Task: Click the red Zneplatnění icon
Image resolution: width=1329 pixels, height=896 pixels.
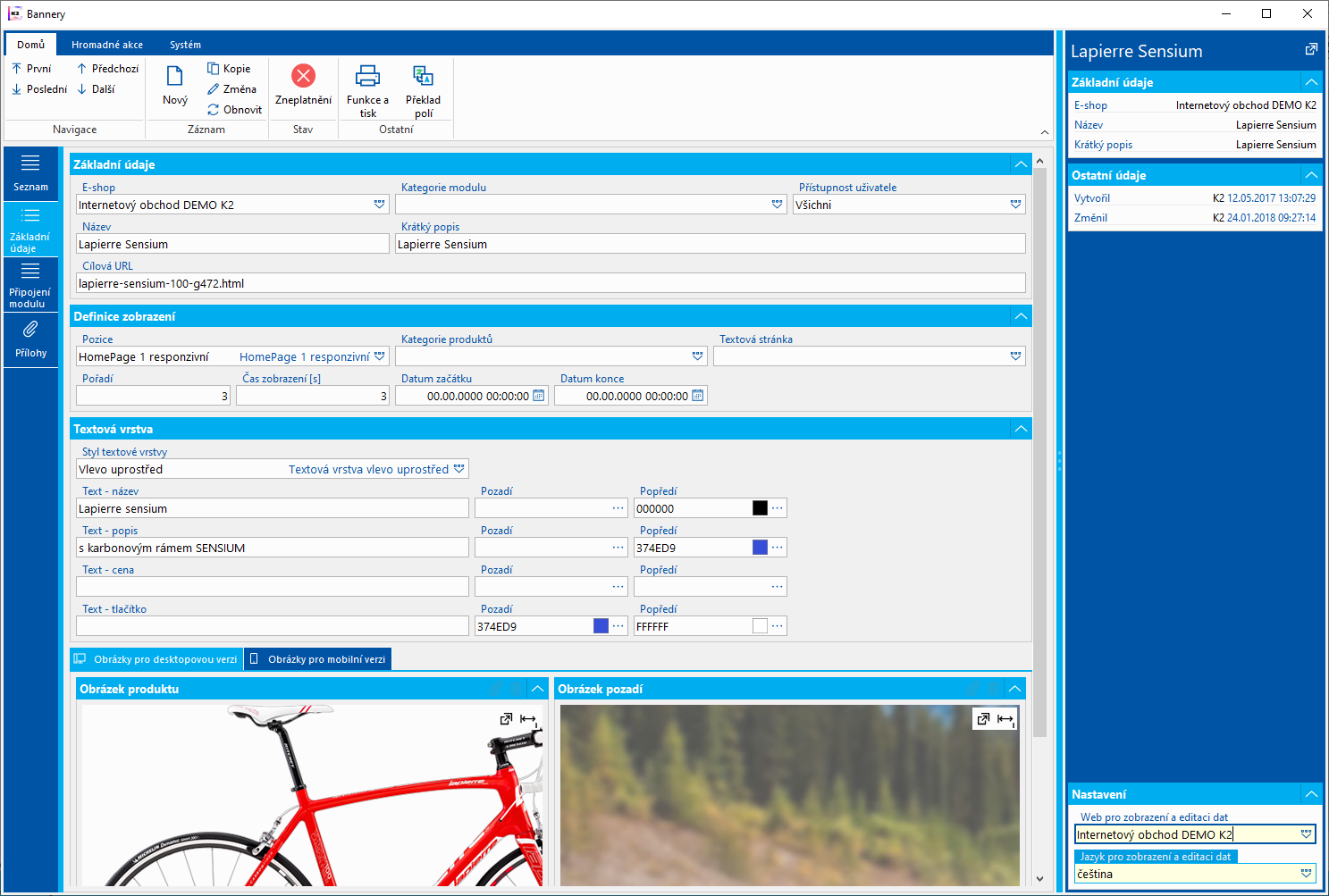Action: click(x=303, y=75)
